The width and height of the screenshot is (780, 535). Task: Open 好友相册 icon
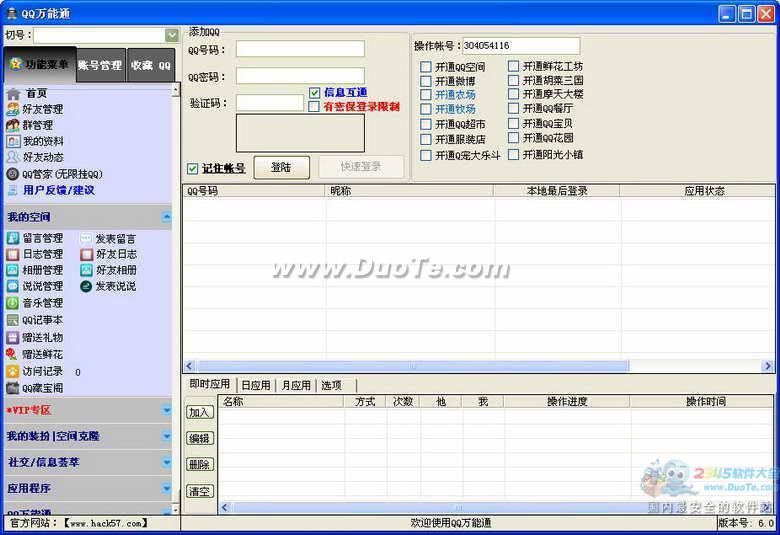(87, 270)
